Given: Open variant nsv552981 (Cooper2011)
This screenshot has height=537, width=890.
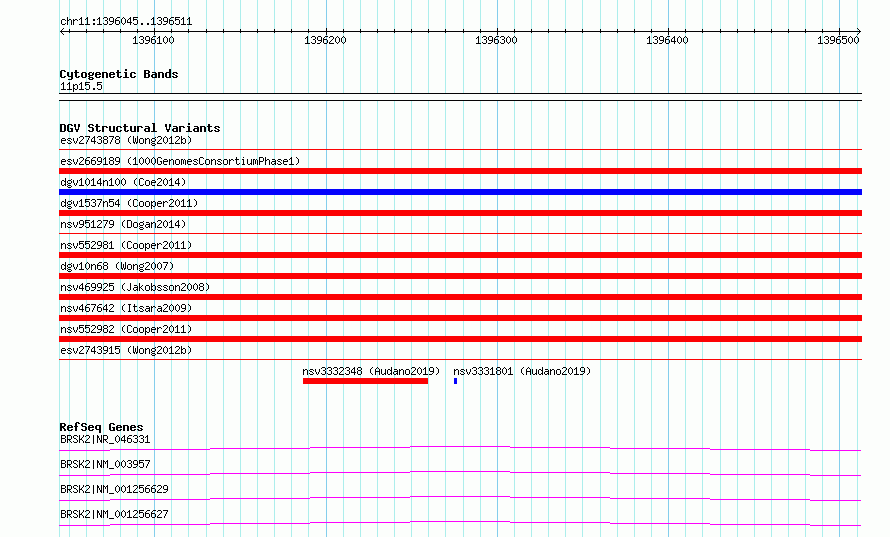Looking at the screenshot, I should [126, 245].
